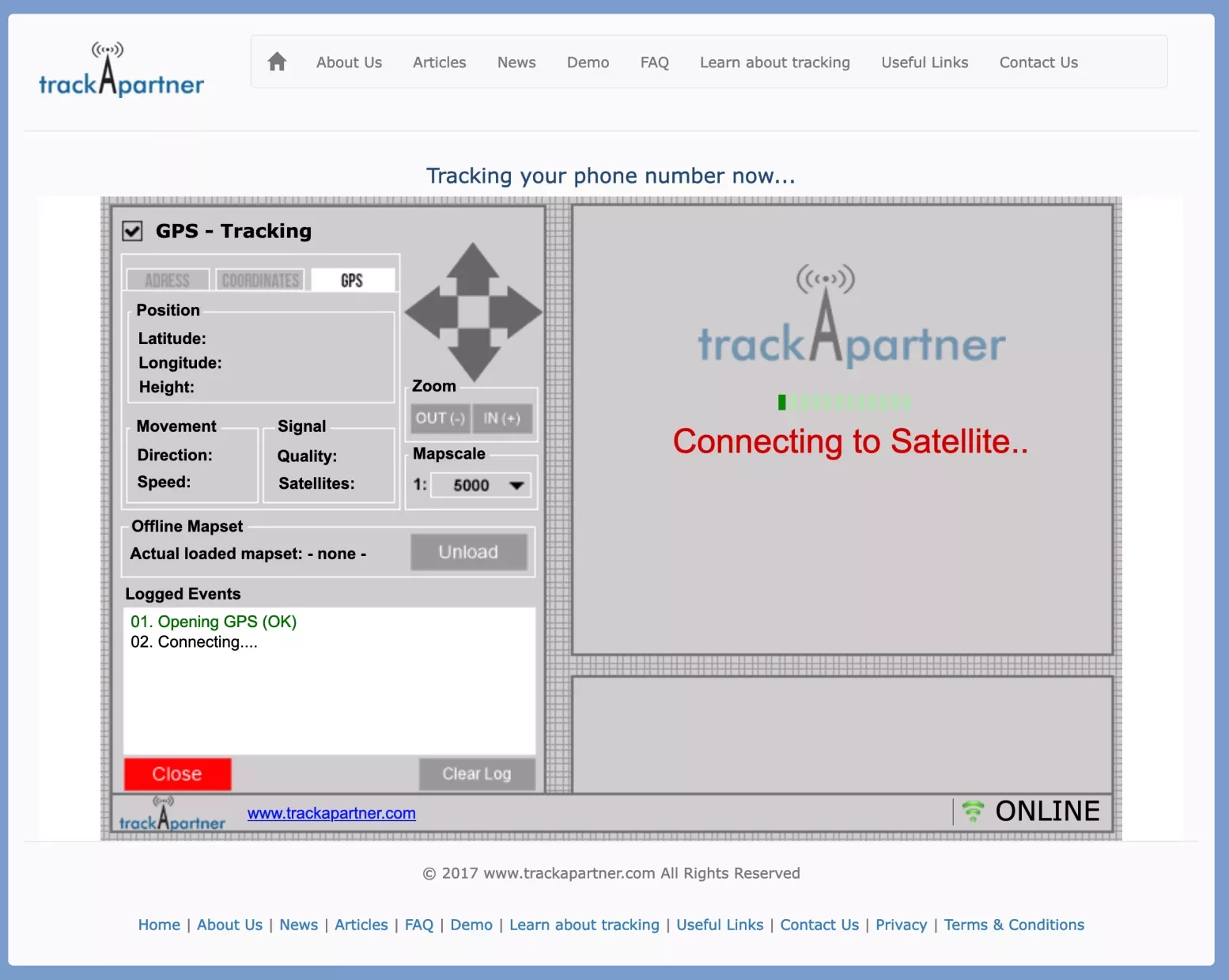Image resolution: width=1229 pixels, height=980 pixels.
Task: Click the green wifi signal icon next to ONLINE
Action: tap(973, 812)
